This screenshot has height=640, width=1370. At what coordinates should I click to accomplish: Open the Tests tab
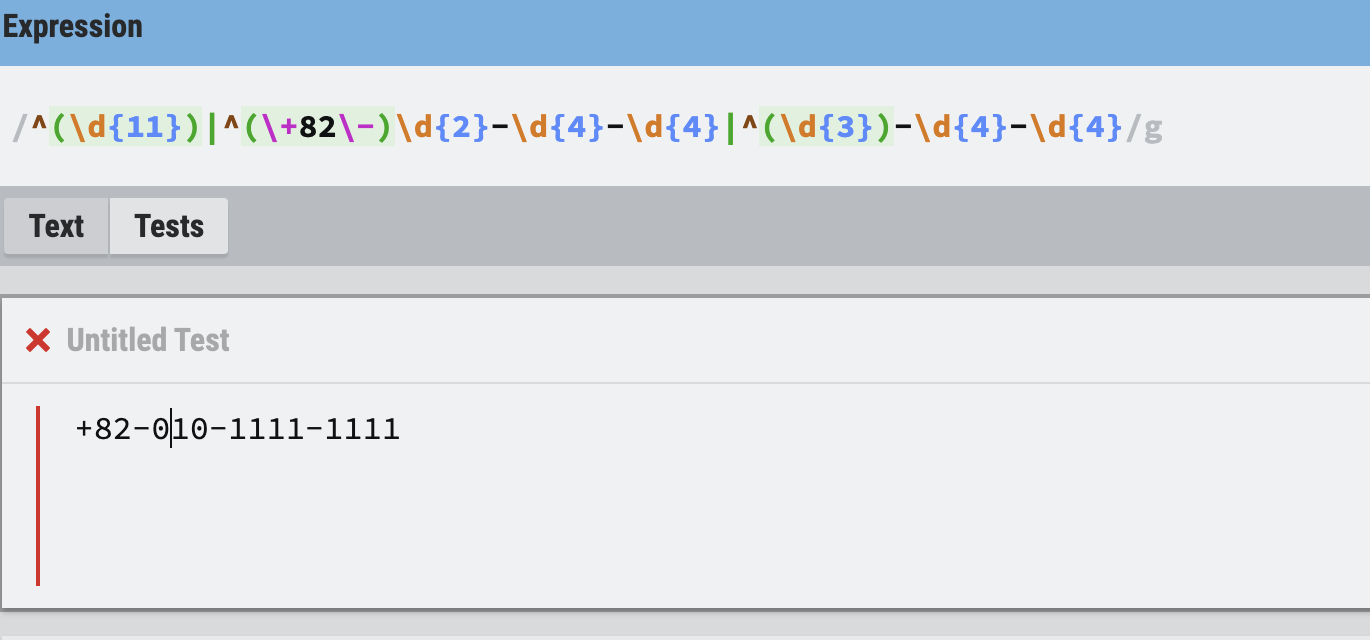(x=169, y=227)
